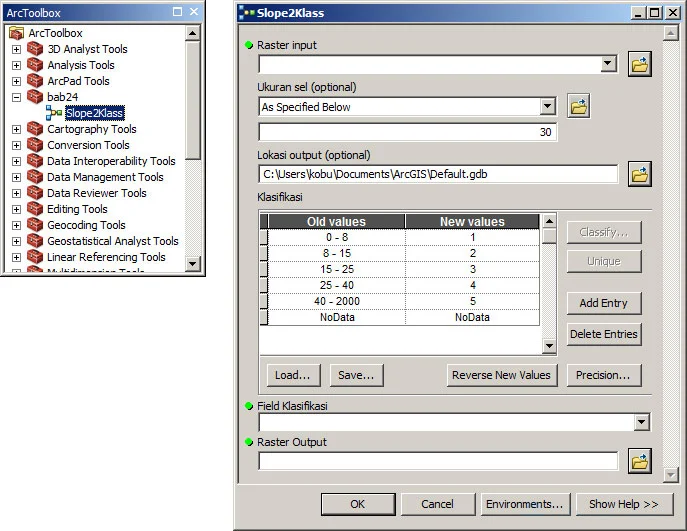Click down arrow of Klasifikasi table scrollbar
The height and width of the screenshot is (531, 687).
click(x=549, y=347)
